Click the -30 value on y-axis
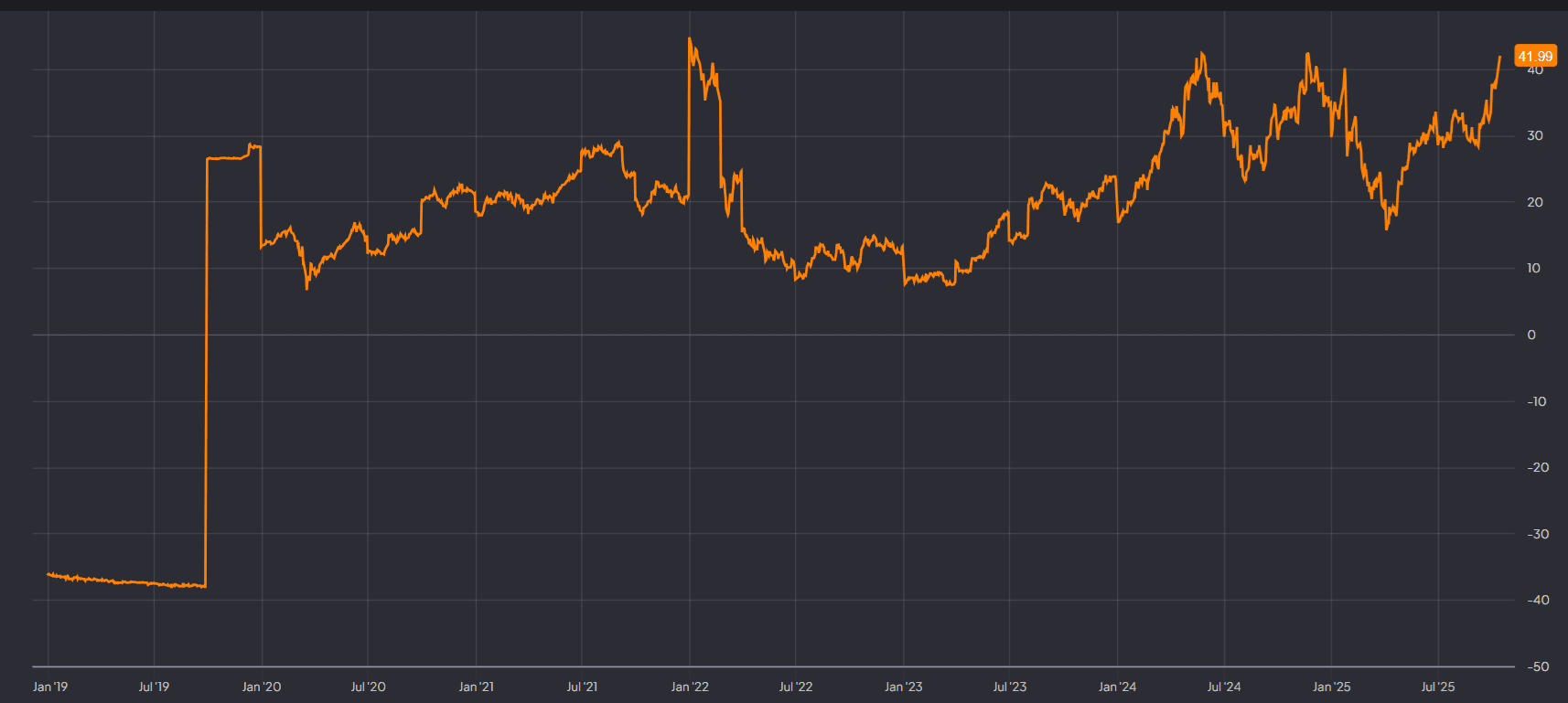 (x=1537, y=534)
